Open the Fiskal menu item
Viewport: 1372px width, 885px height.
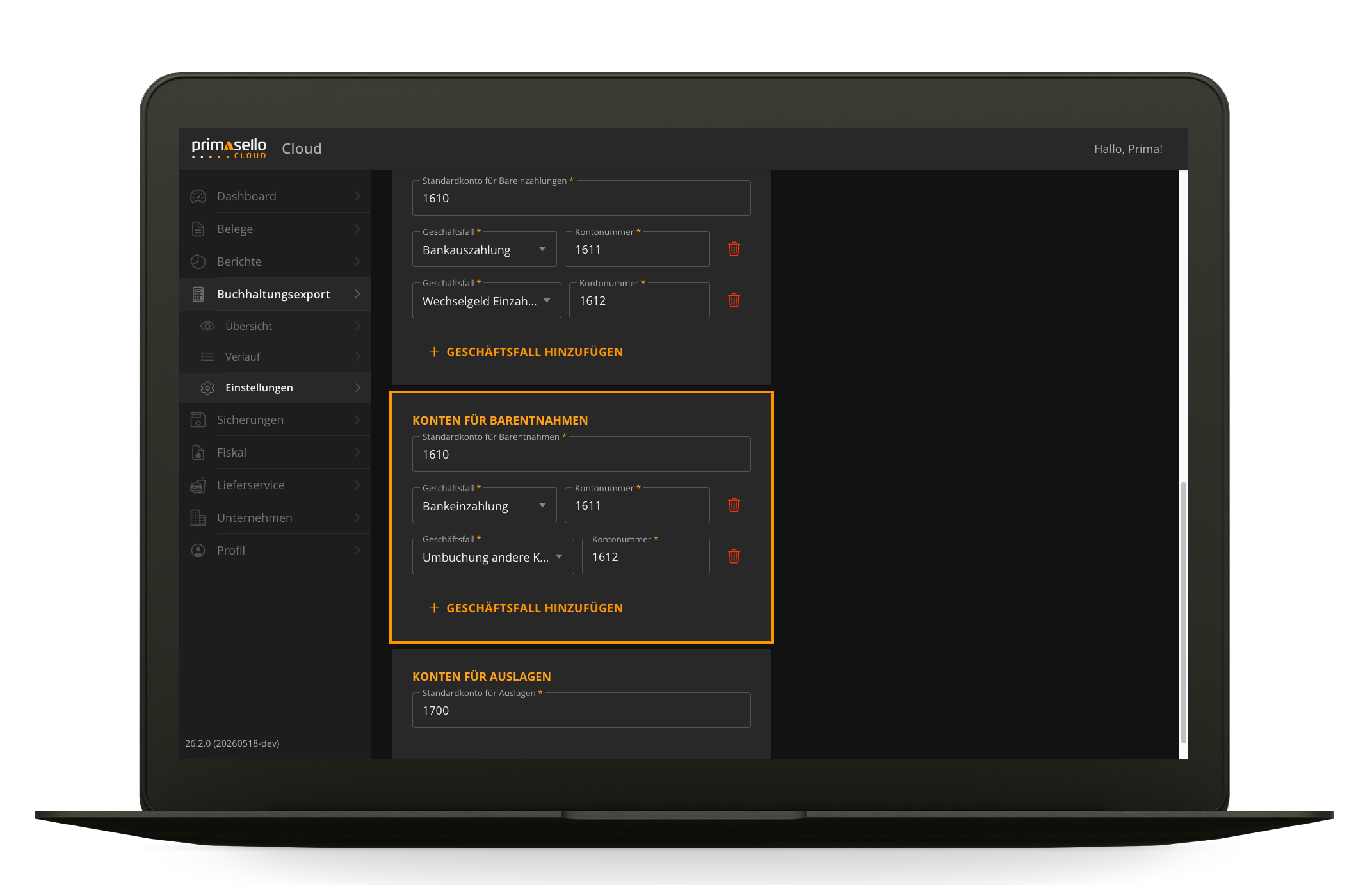275,453
